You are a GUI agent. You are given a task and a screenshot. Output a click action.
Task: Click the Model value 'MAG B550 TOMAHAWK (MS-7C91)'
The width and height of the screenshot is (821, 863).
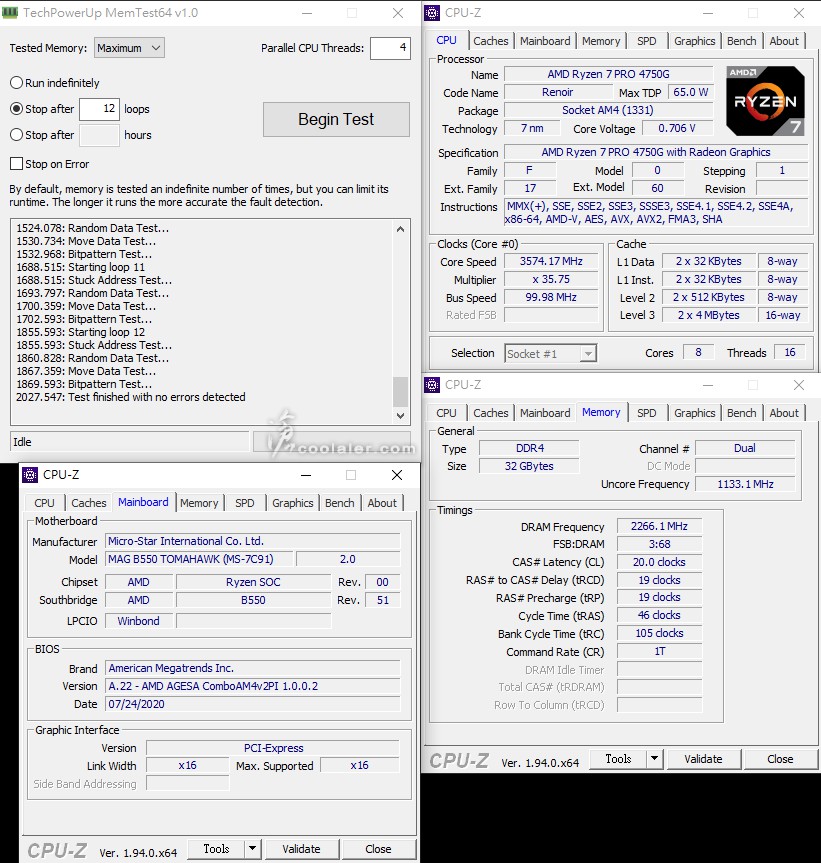coord(198,559)
